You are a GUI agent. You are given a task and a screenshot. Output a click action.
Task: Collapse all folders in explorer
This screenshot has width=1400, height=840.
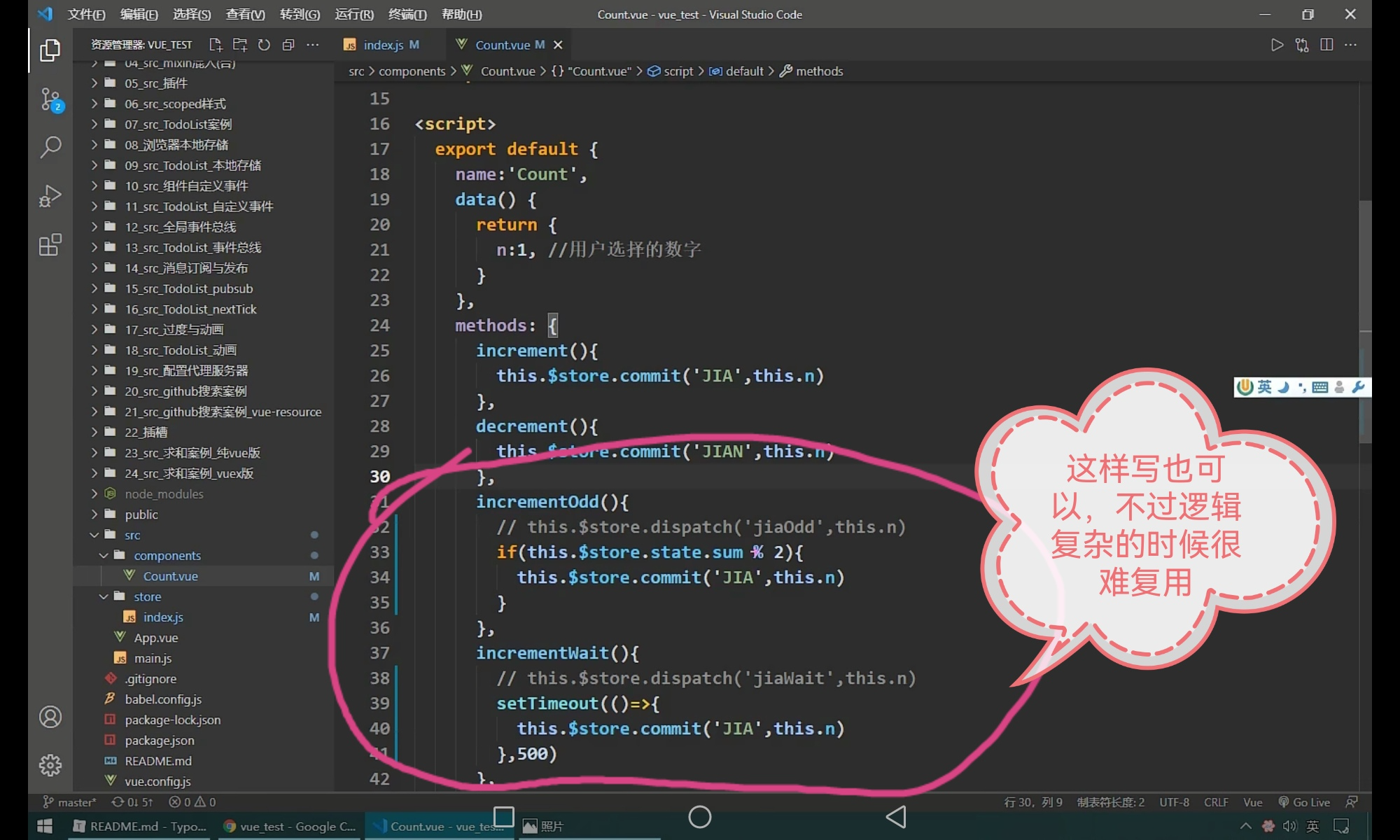pyautogui.click(x=288, y=45)
